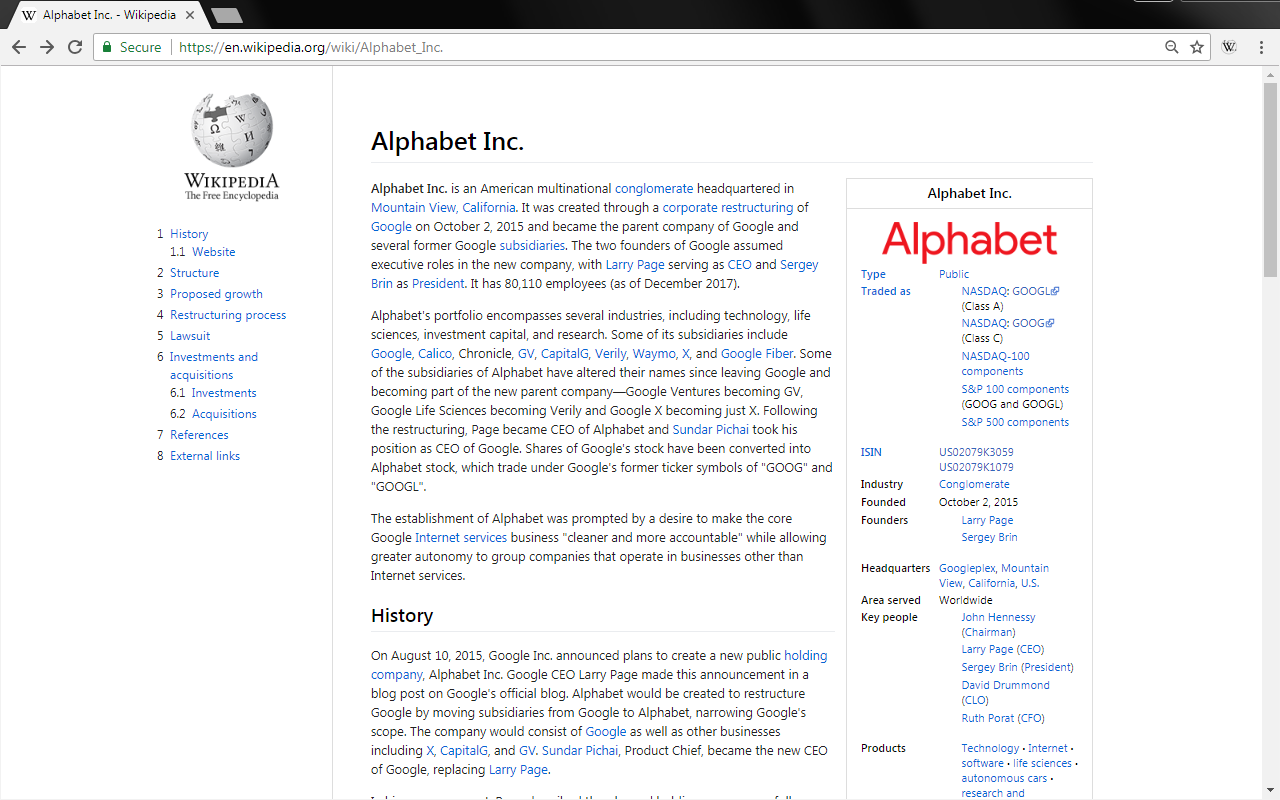Screen dimensions: 1280x800
Task: Open Chrome's three-dot menu
Action: coord(1261,46)
